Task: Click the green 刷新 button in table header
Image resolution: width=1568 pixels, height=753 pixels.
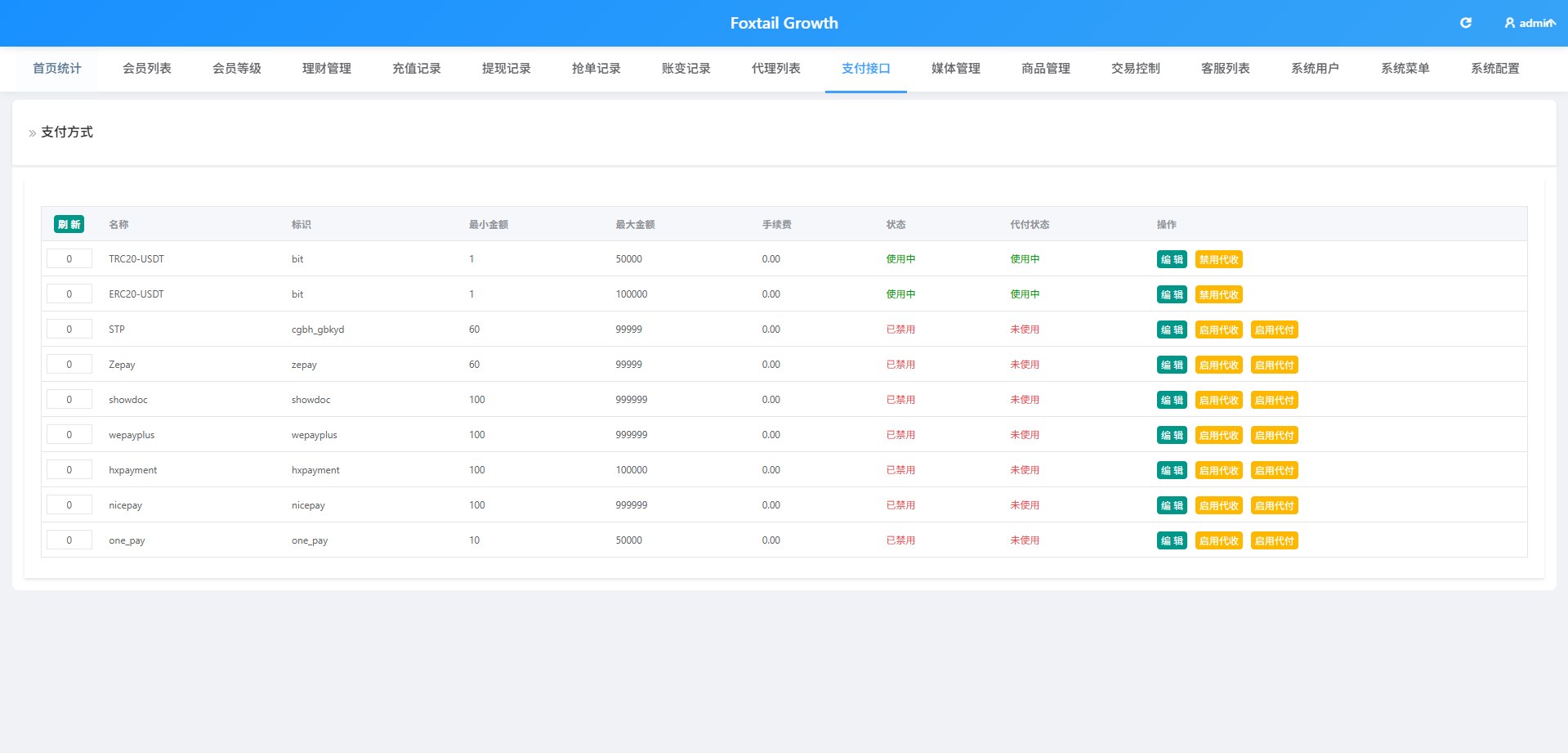Action: (x=69, y=224)
